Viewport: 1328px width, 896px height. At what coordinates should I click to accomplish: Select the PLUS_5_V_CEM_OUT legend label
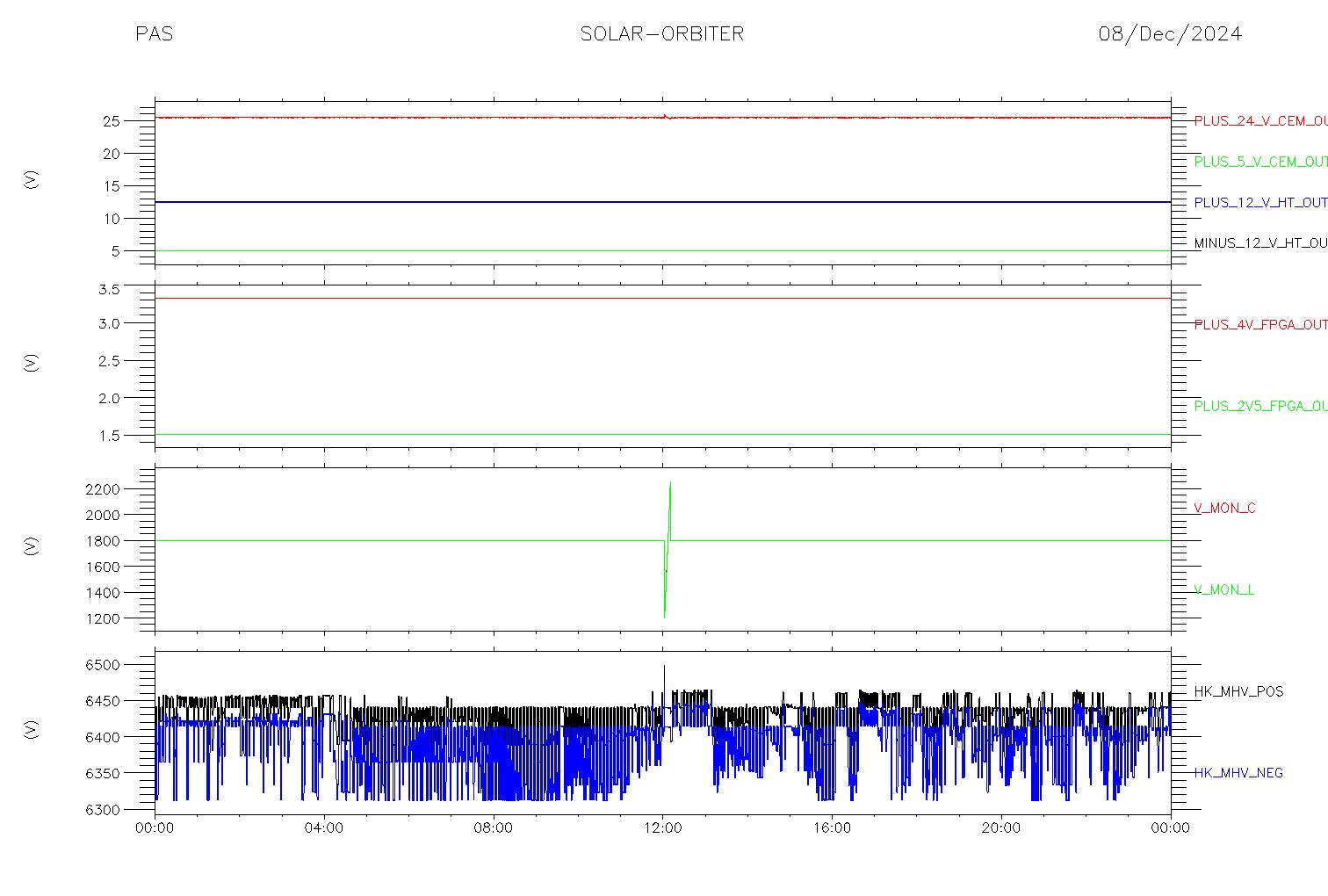pos(1260,162)
